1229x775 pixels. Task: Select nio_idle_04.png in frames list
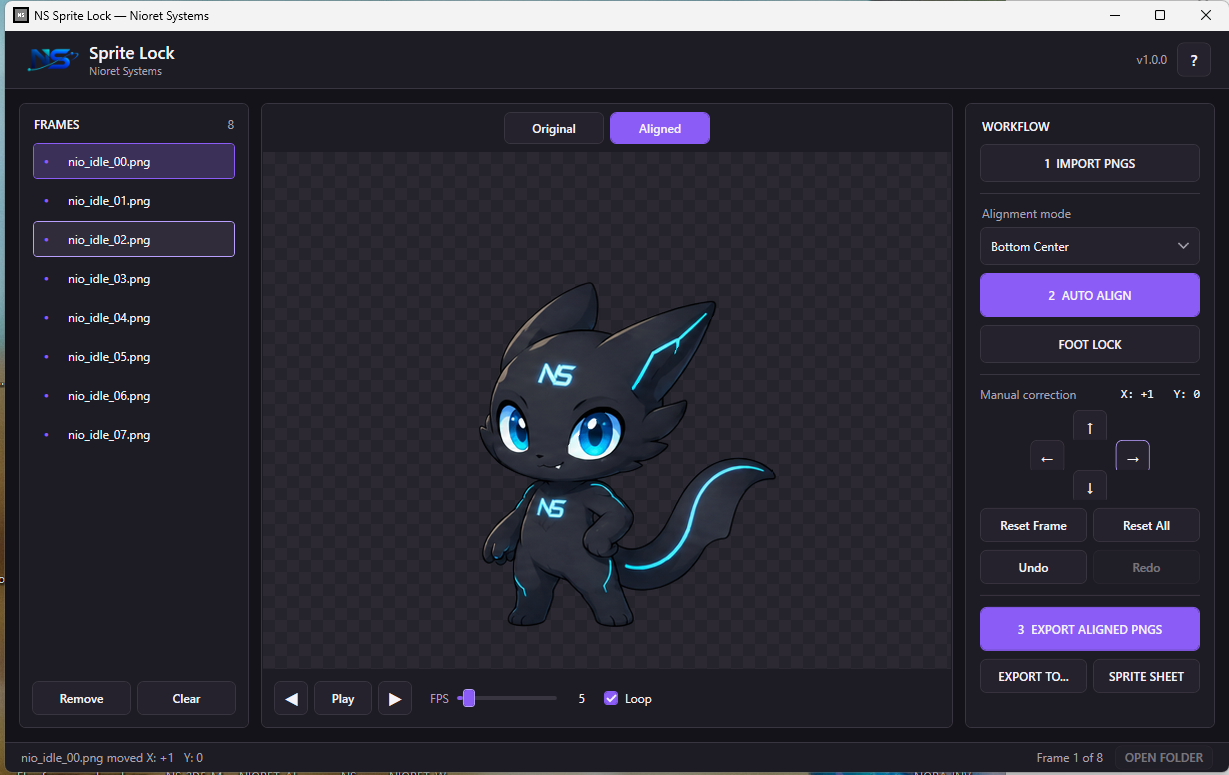tap(134, 318)
